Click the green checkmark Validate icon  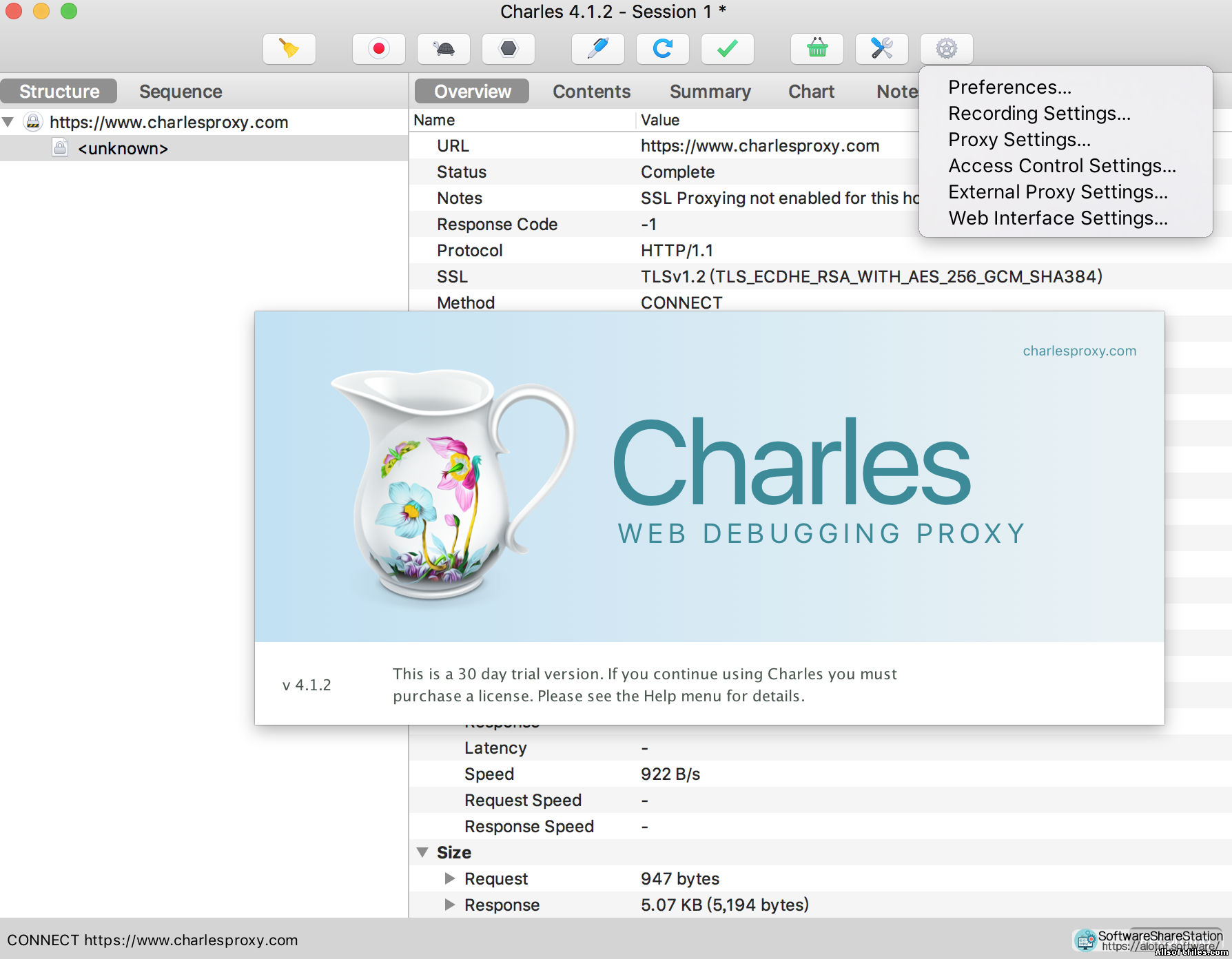pyautogui.click(x=728, y=49)
